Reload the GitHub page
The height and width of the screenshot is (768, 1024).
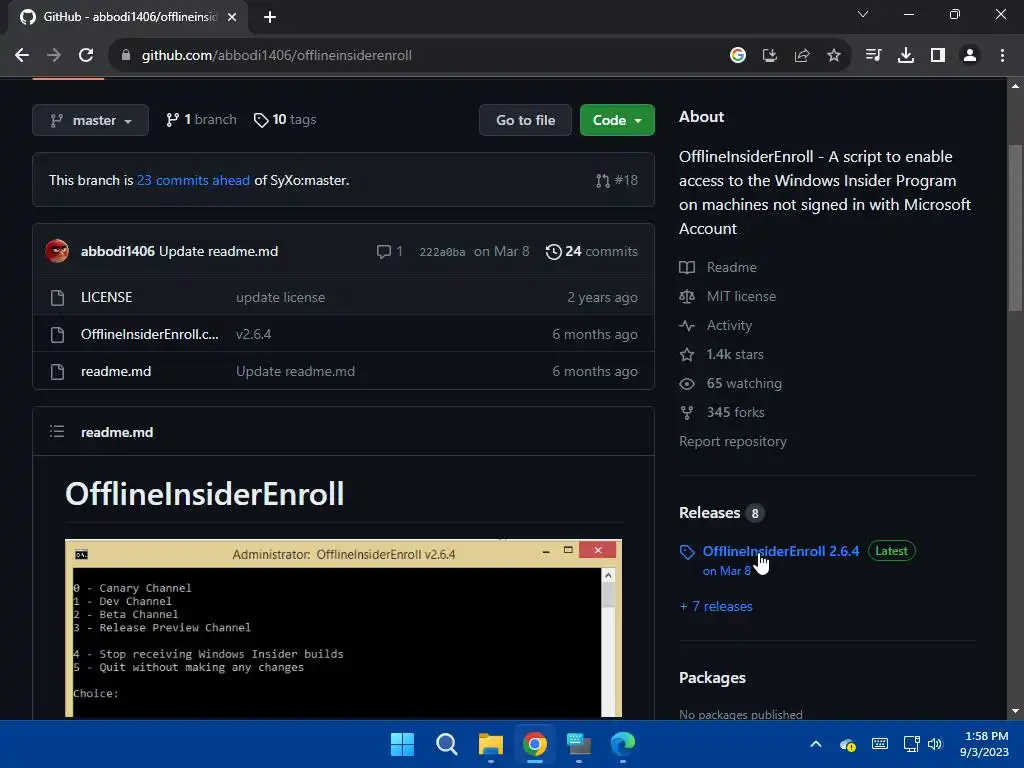86,56
